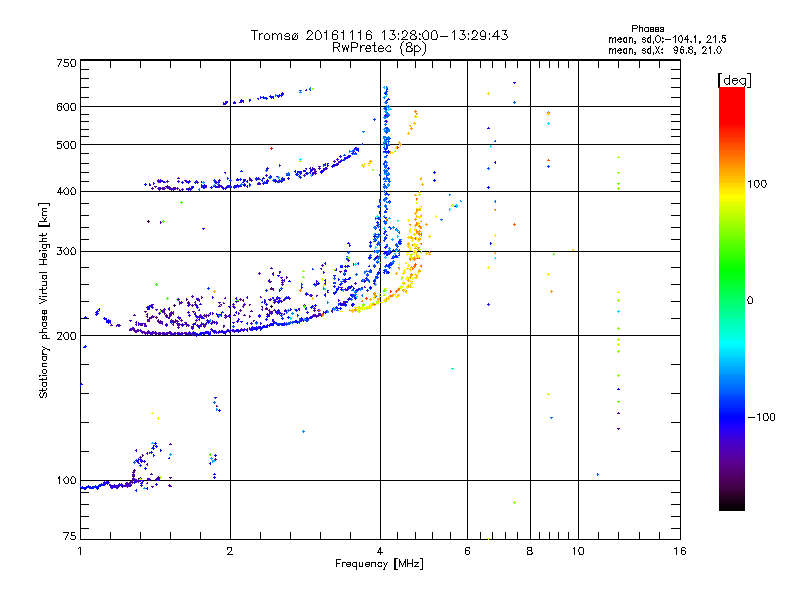Click the lone red data point near 500 km
The height and width of the screenshot is (600, 800).
271,148
